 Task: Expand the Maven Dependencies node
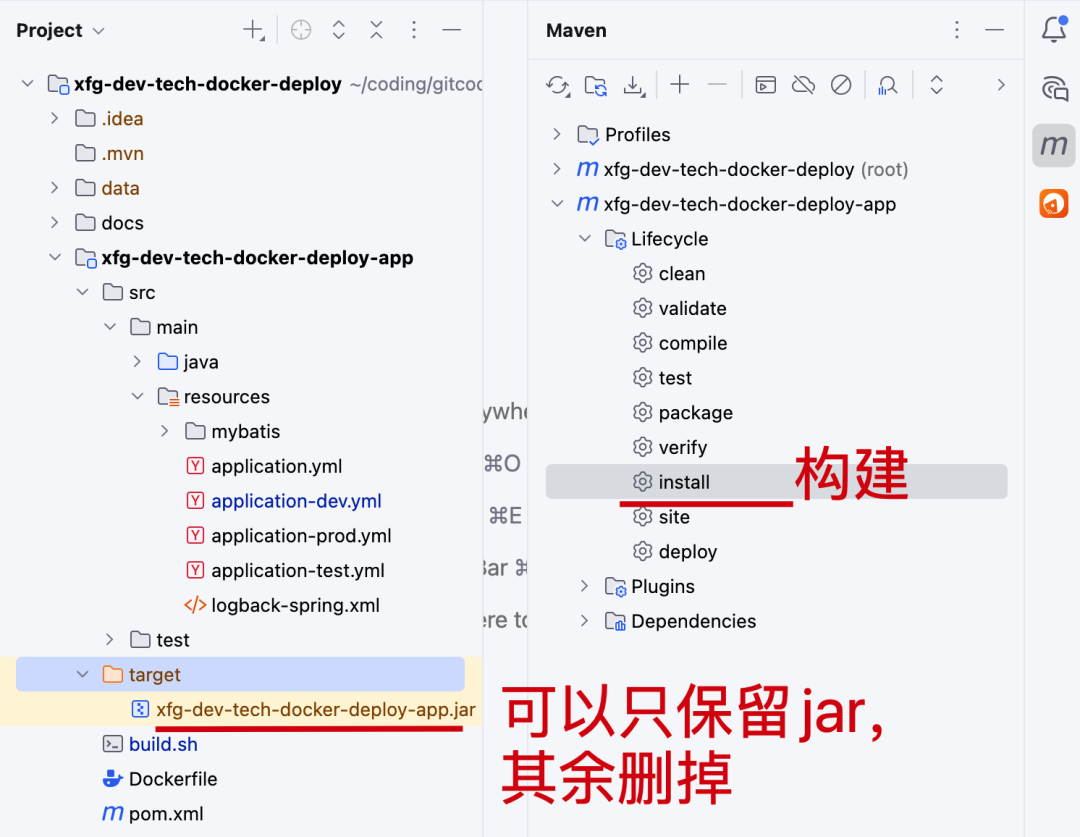point(585,621)
